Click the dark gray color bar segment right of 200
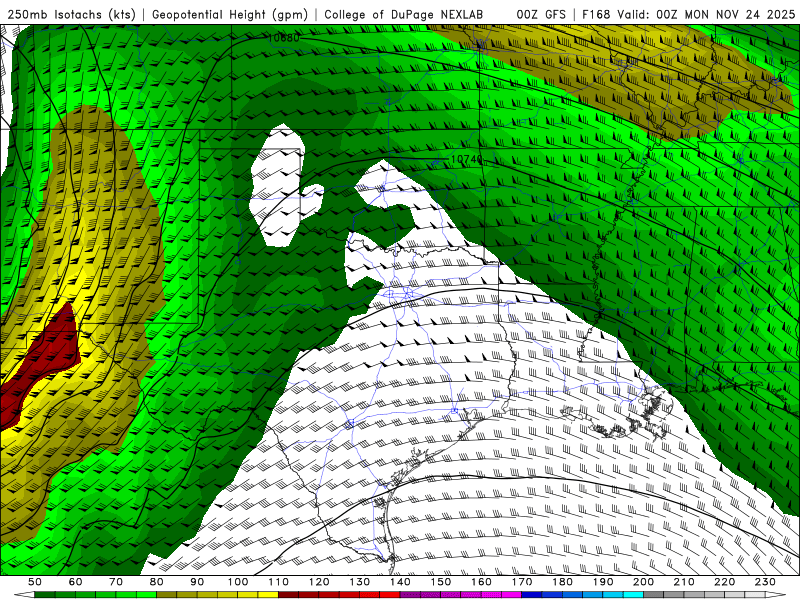The image size is (800, 600). pyautogui.click(x=654, y=595)
